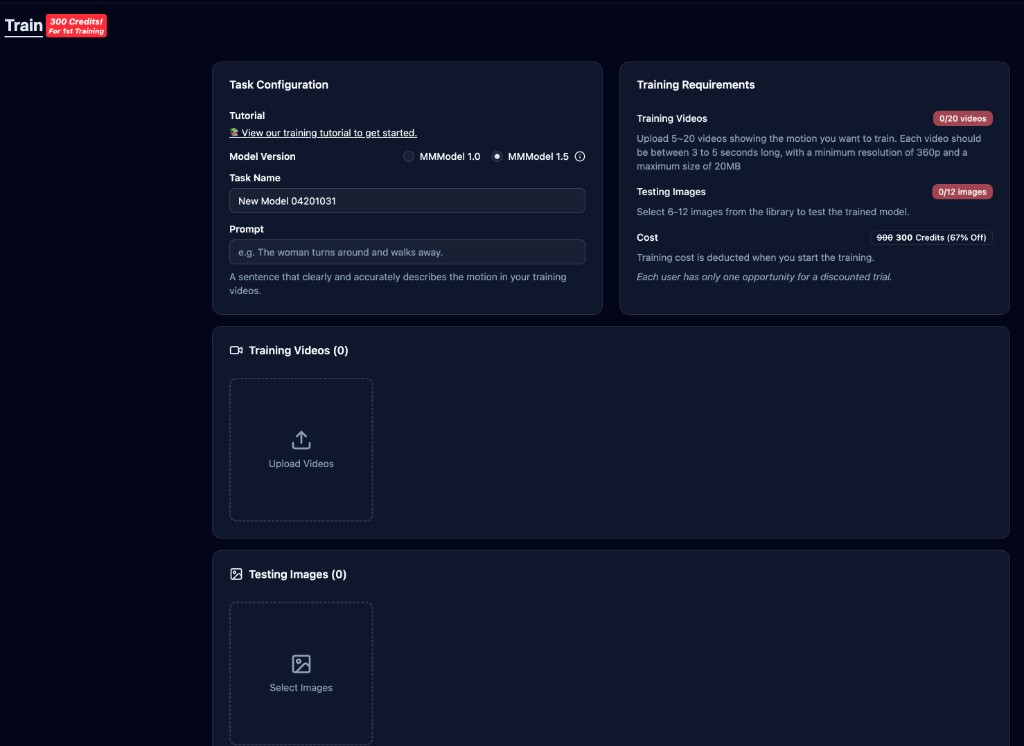Click the book emoji next to tutorial link
The height and width of the screenshot is (746, 1024).
pyautogui.click(x=234, y=133)
